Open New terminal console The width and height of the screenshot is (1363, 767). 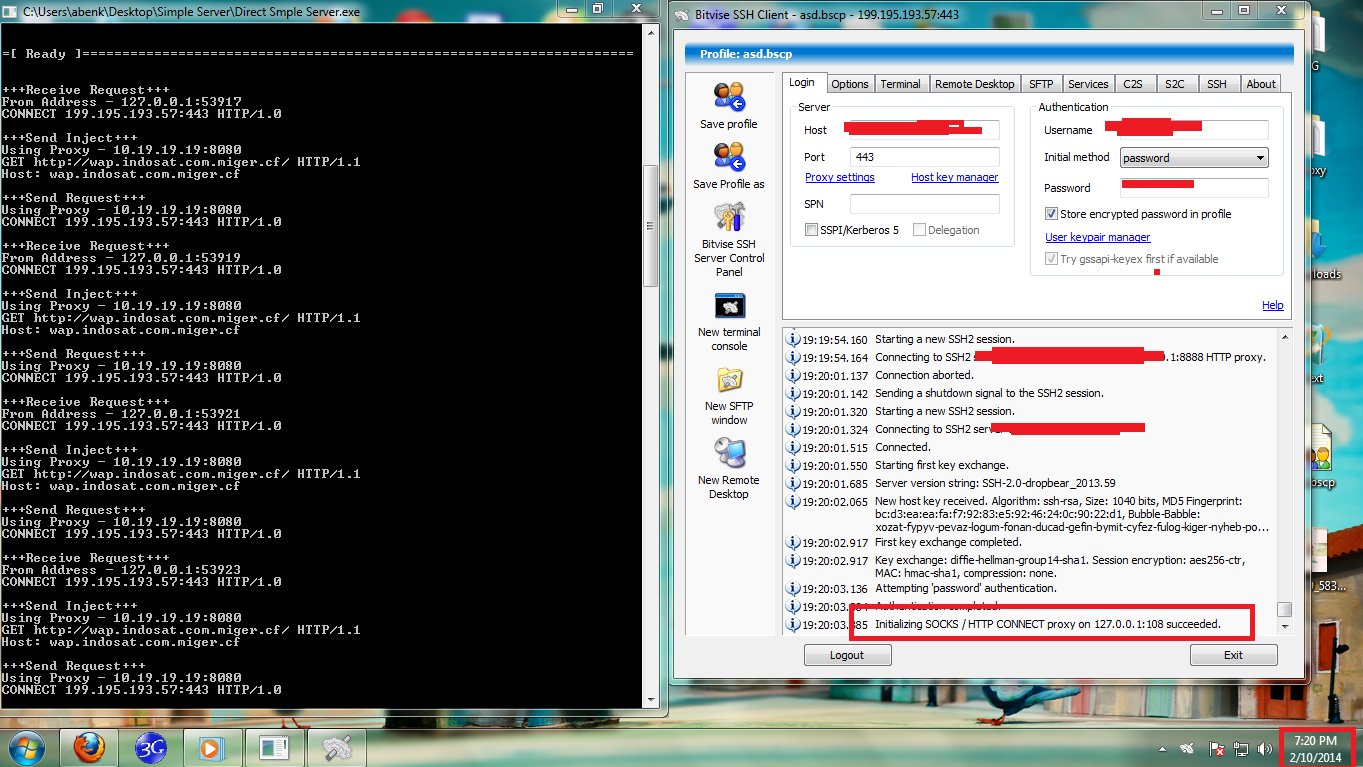pos(729,305)
